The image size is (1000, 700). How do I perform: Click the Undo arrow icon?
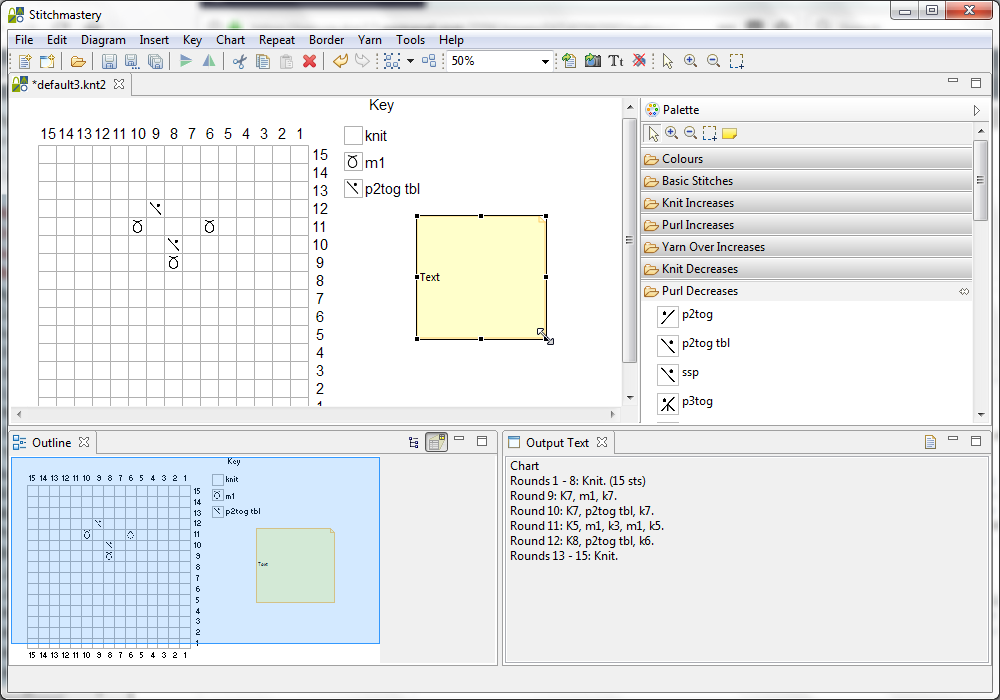[340, 61]
